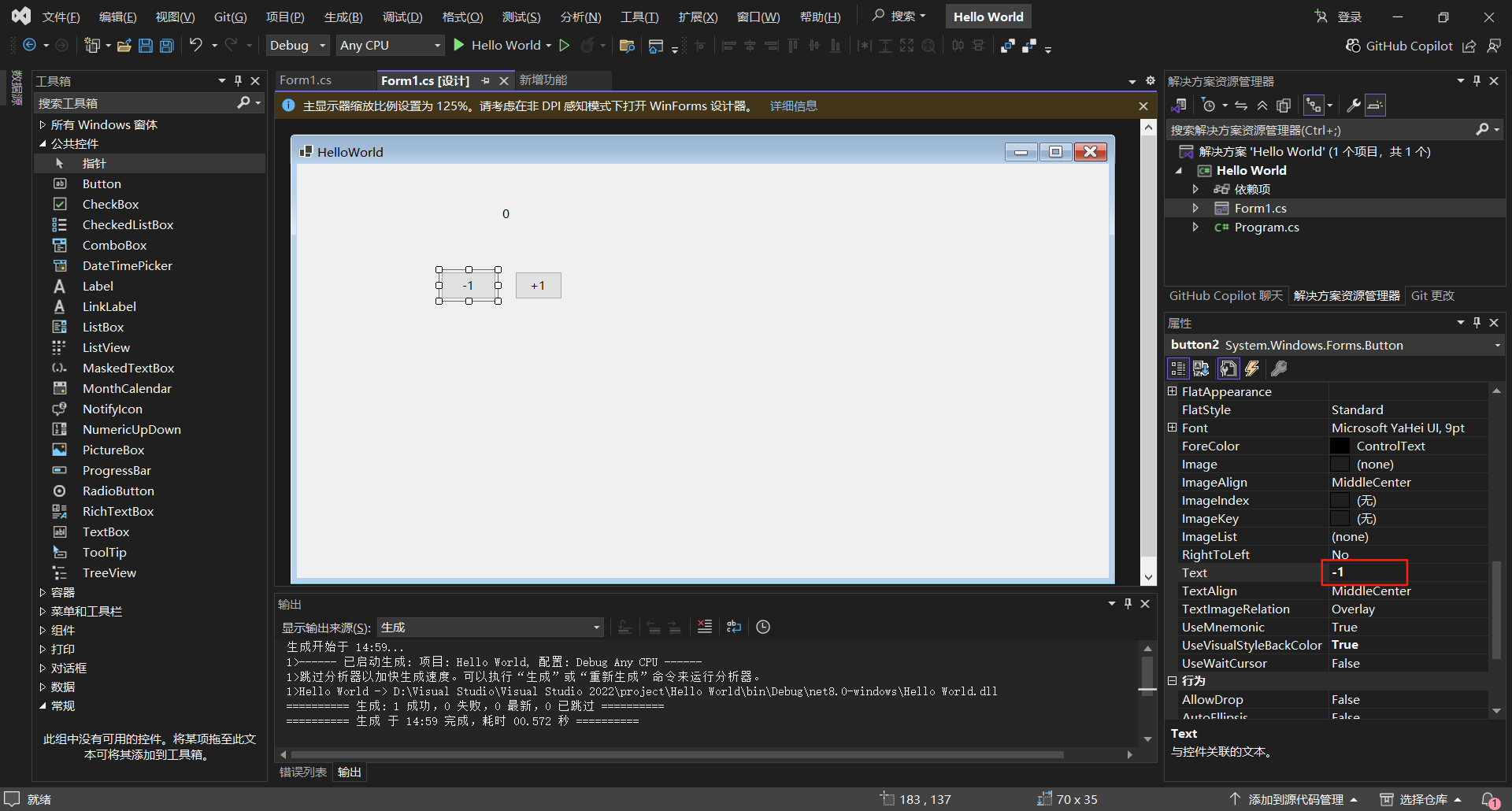1512x811 pixels.
Task: Pin the toolbox panel
Action: click(x=238, y=81)
